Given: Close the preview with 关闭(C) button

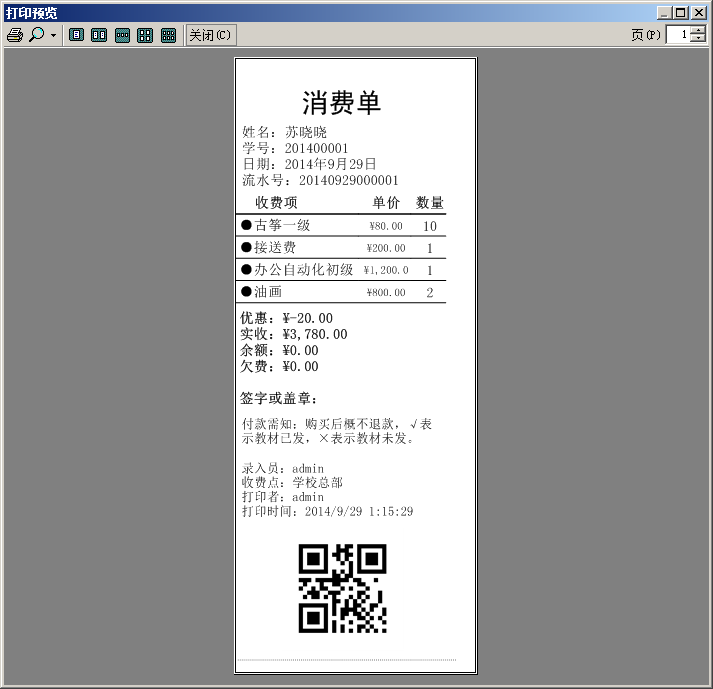Looking at the screenshot, I should click(x=211, y=35).
